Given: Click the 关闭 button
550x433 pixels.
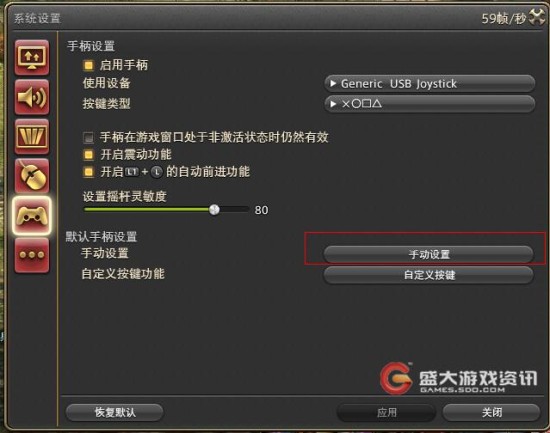Looking at the screenshot, I should point(491,412).
